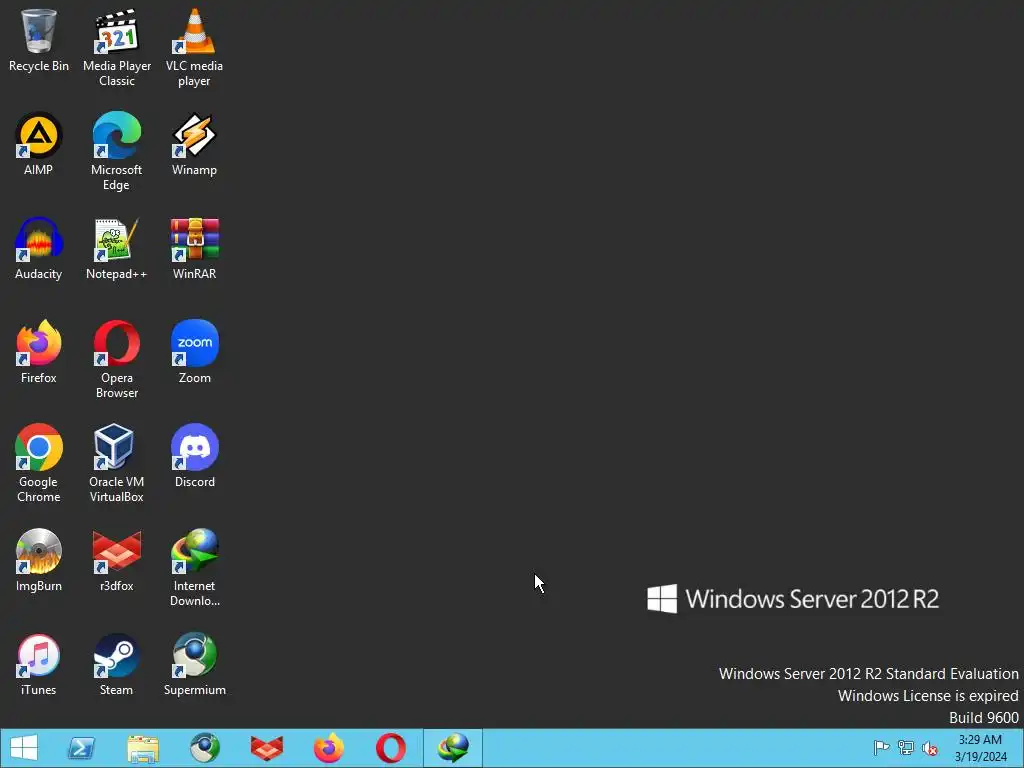The image size is (1024, 768).
Task: Select the Firefox desktop shortcut
Action: 39,352
